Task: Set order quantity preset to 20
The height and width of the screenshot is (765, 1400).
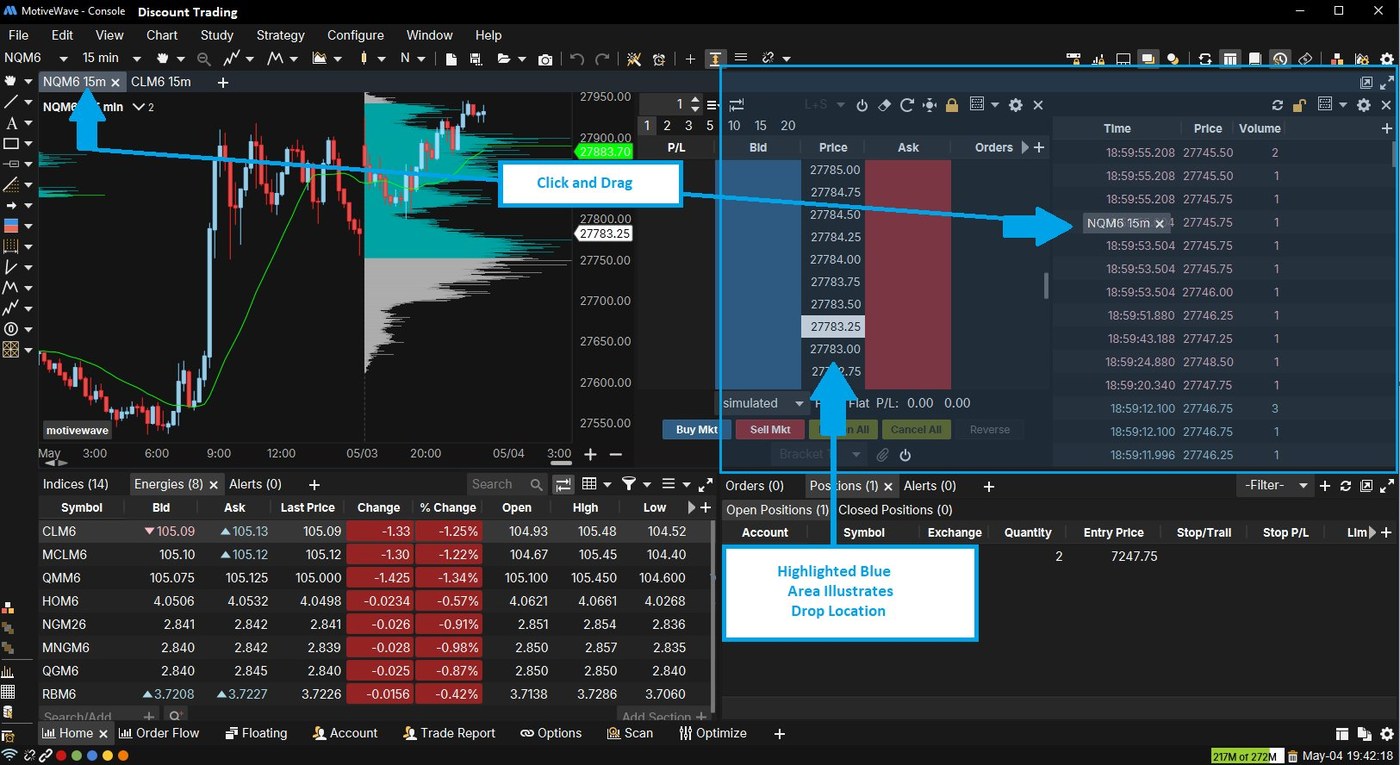Action: pyautogui.click(x=788, y=126)
